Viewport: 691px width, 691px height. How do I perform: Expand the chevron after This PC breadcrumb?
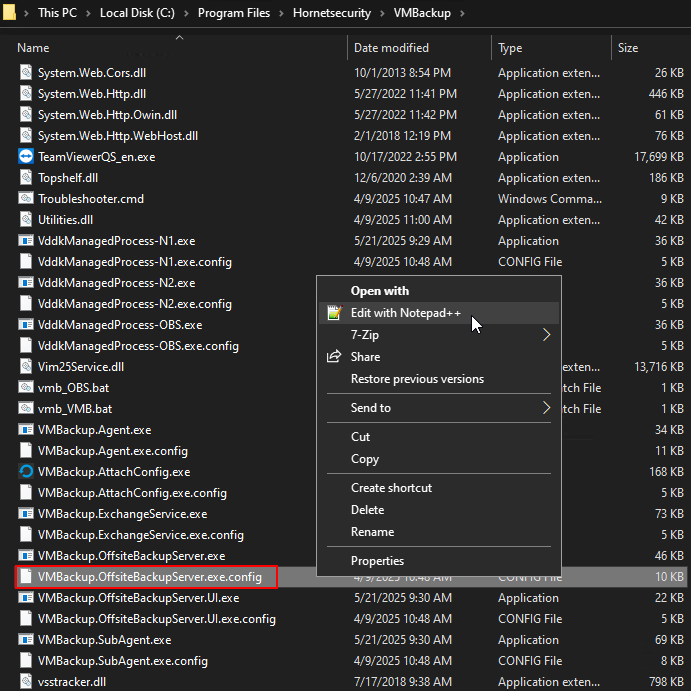pos(89,13)
